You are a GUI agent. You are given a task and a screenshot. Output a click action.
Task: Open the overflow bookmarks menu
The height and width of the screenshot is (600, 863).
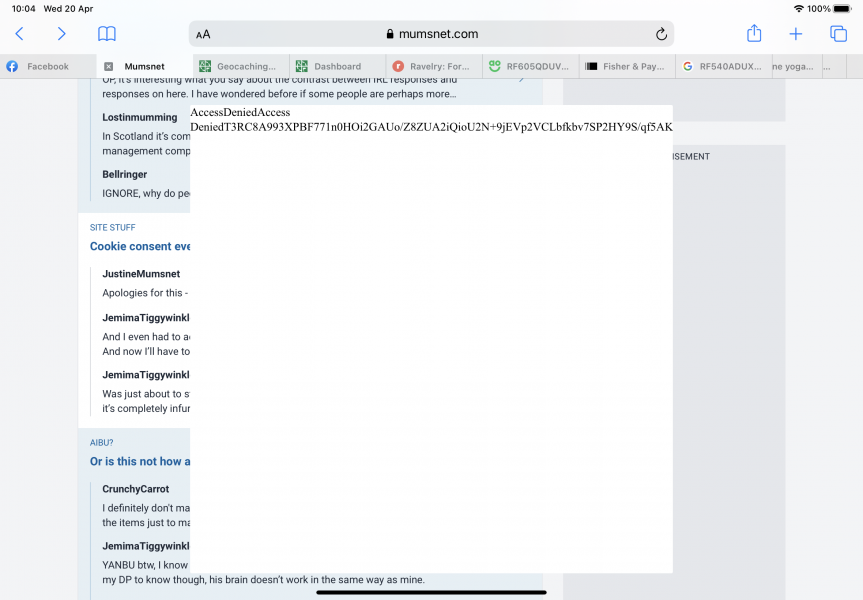click(826, 66)
